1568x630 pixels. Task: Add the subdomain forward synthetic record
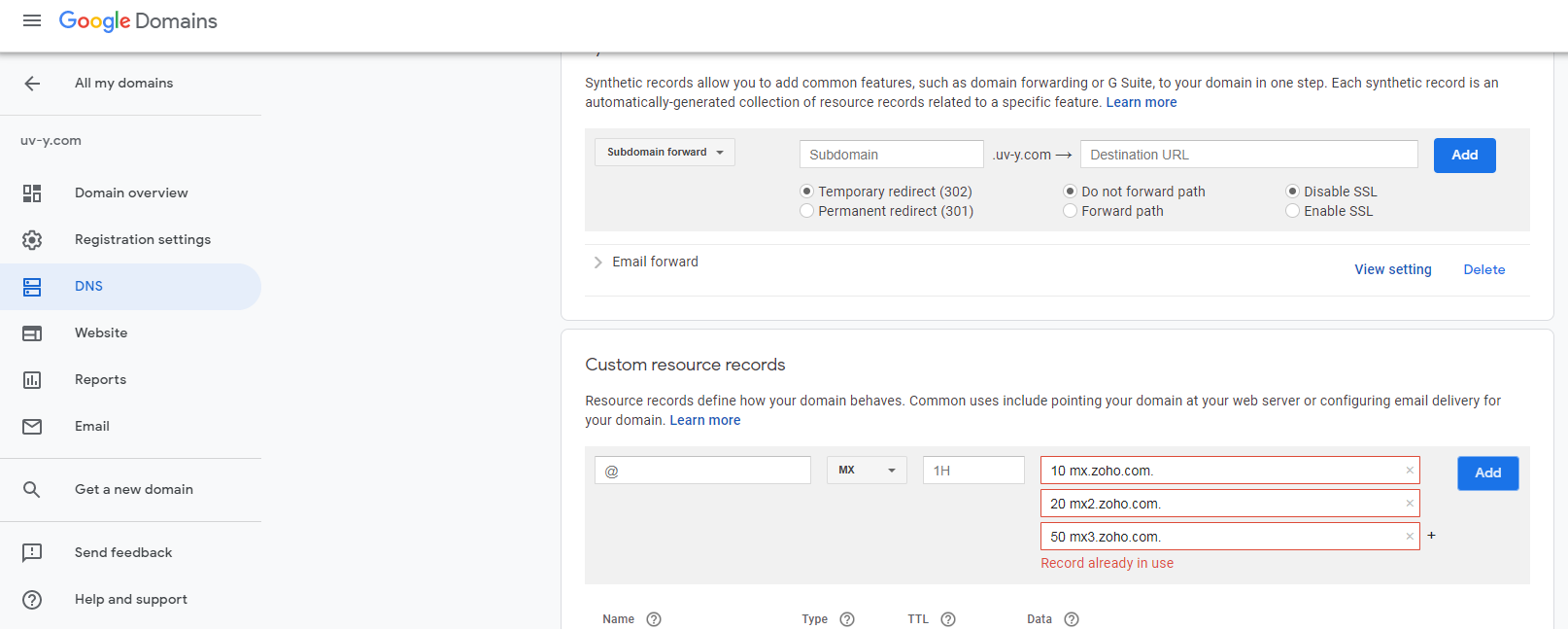1465,156
